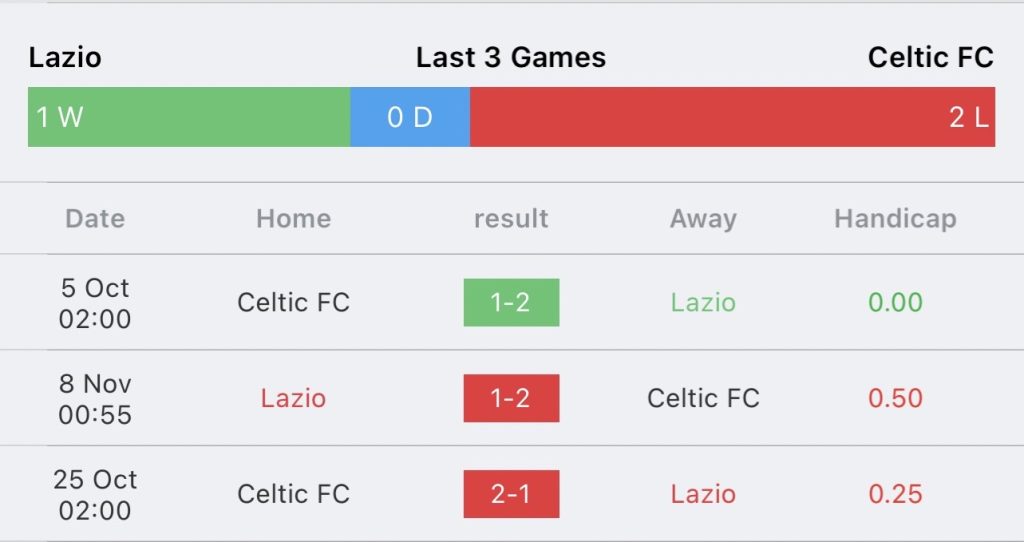Open the red 2-1 result badge

(x=511, y=494)
